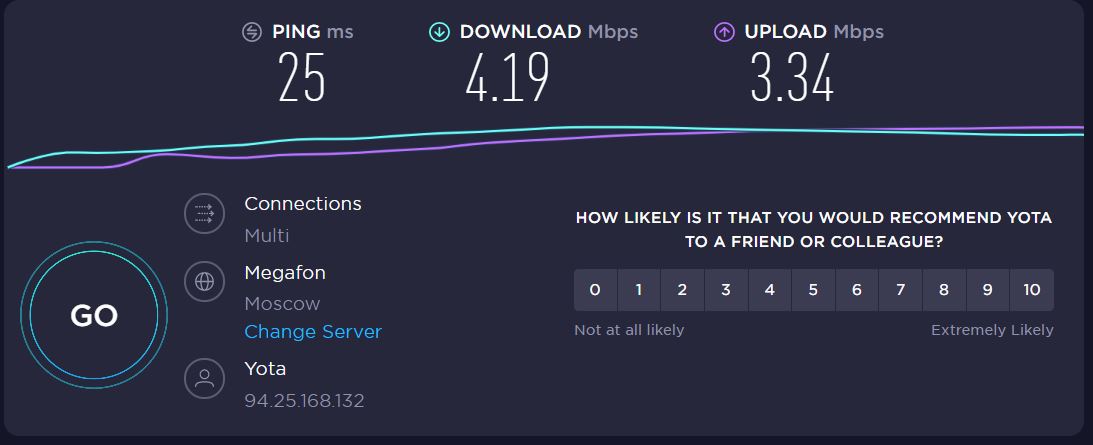Pick rating 7 on the survey
1093x445 pixels.
click(x=900, y=290)
